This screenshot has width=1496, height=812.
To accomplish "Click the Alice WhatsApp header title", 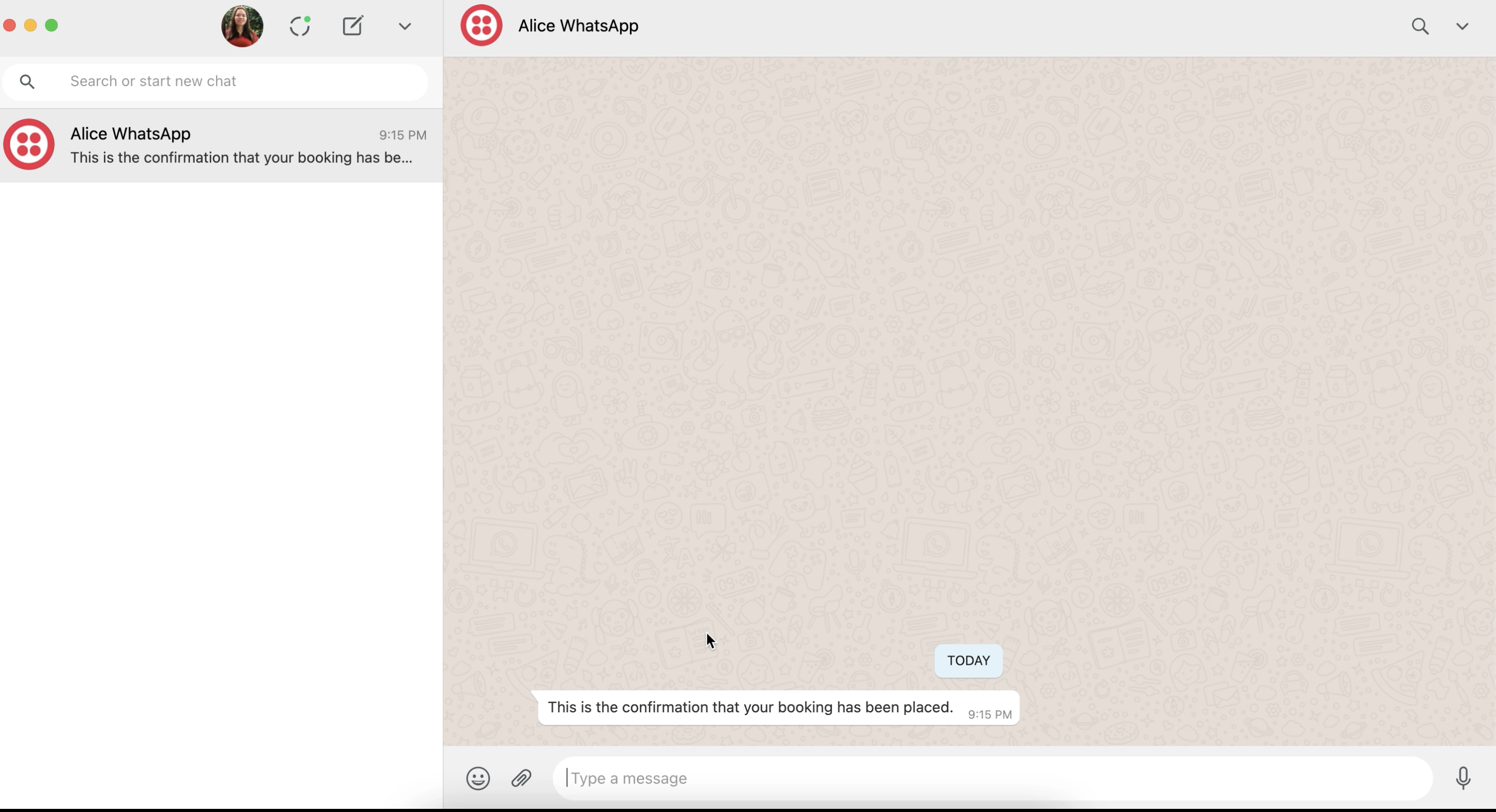I will [578, 26].
